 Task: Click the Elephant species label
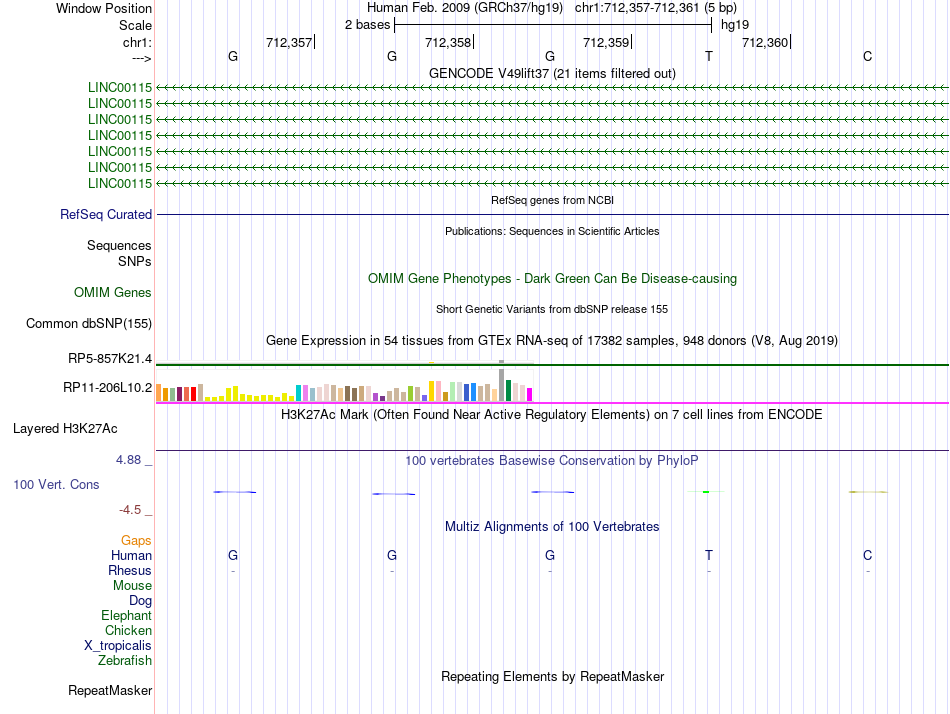[x=126, y=616]
